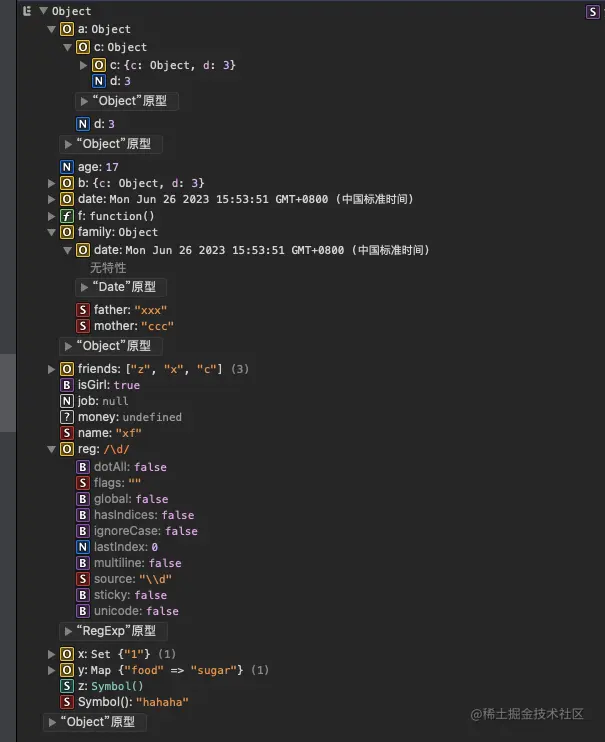This screenshot has width=605, height=742.
Task: Click the object icon beside 'family: Object'
Action: click(x=67, y=232)
